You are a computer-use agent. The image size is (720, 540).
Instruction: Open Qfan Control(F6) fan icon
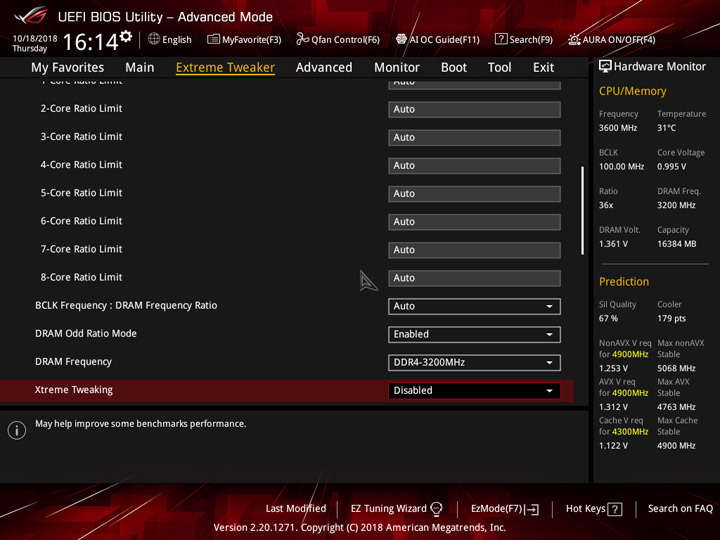(302, 39)
